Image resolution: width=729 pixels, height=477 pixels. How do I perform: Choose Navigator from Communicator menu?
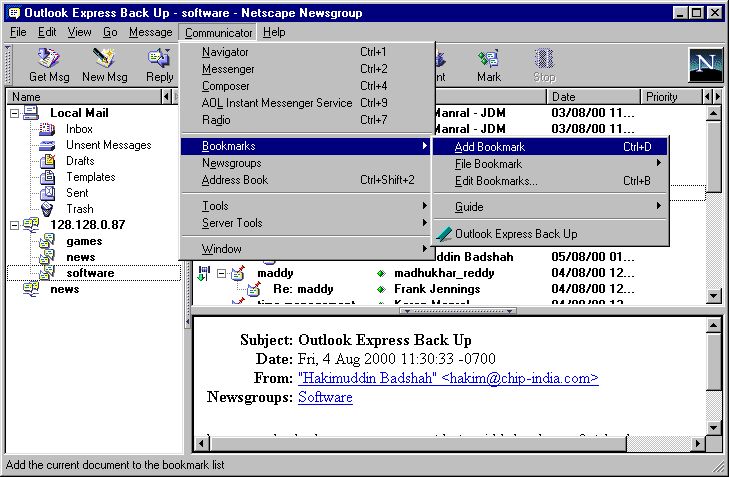(305, 52)
